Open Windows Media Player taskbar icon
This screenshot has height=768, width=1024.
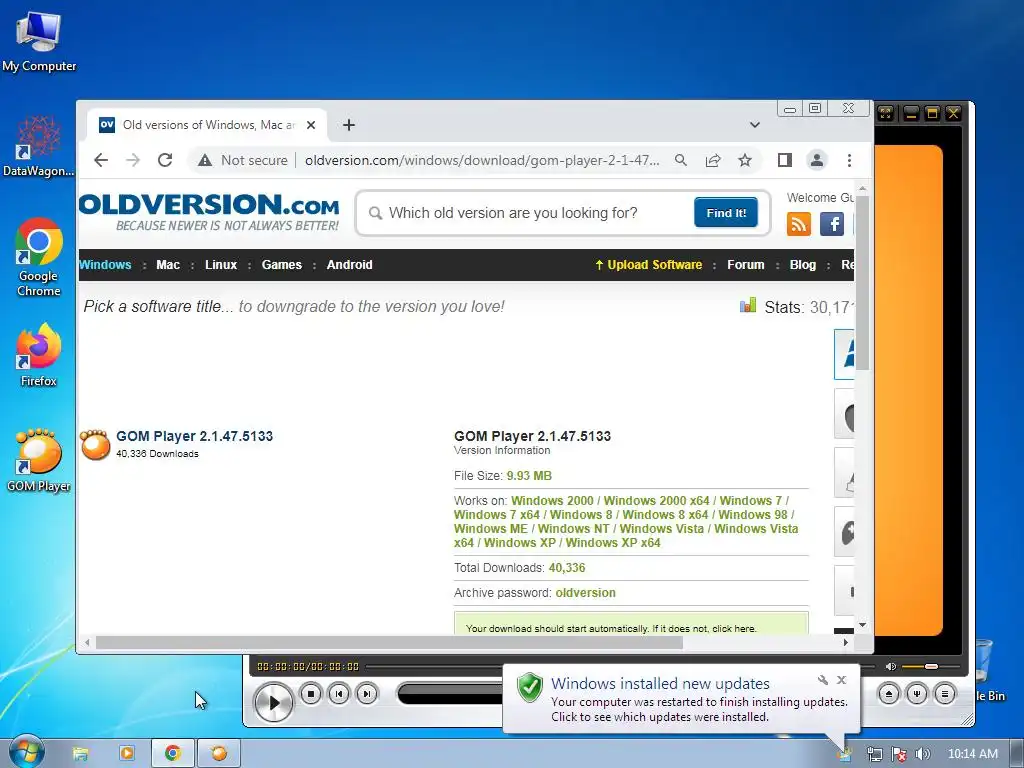pos(127,753)
